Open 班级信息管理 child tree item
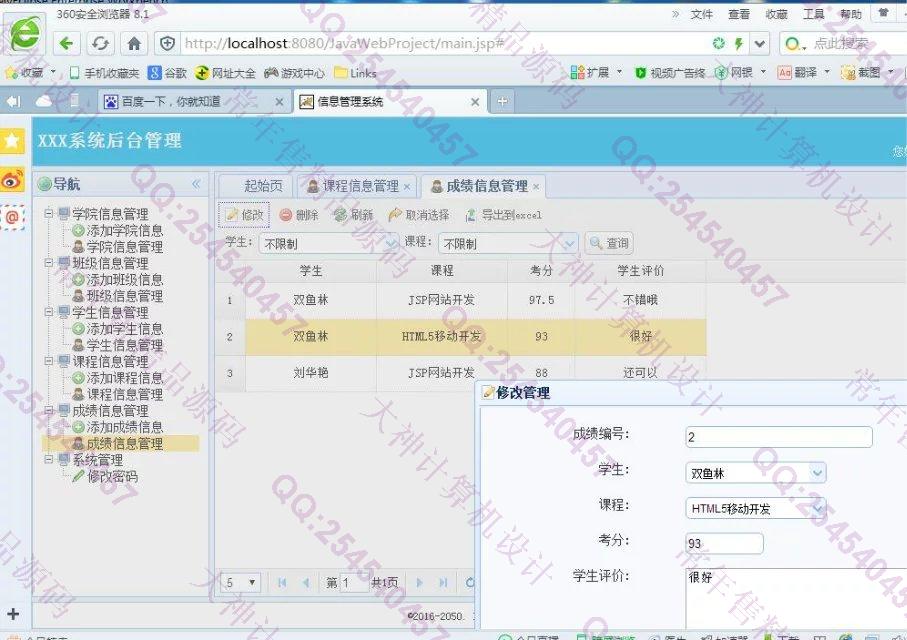The height and width of the screenshot is (640, 907). 117,296
